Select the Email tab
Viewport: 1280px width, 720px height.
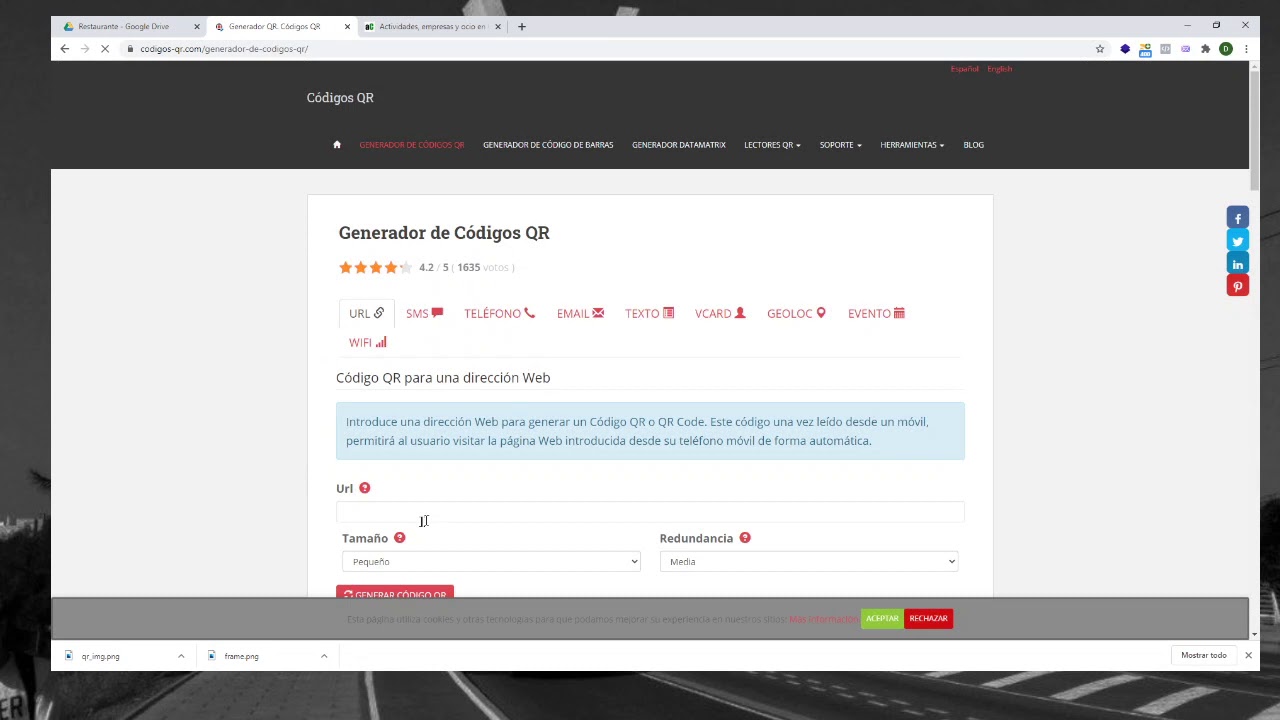(x=580, y=314)
